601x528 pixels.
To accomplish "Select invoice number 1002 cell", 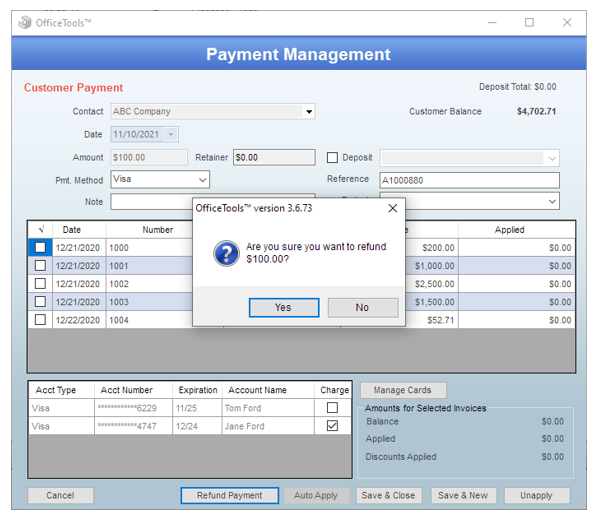I will pyautogui.click(x=149, y=284).
